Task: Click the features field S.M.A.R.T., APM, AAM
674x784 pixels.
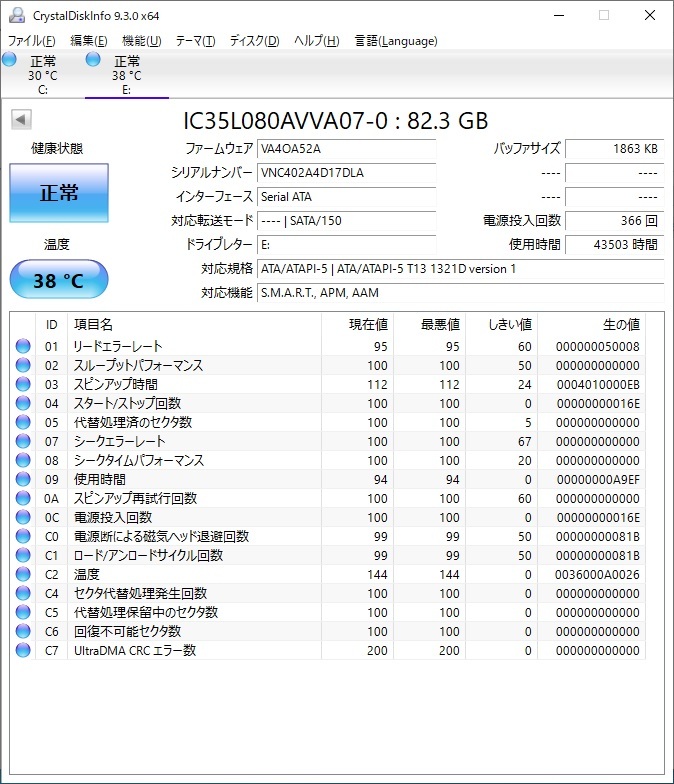Action: 460,293
